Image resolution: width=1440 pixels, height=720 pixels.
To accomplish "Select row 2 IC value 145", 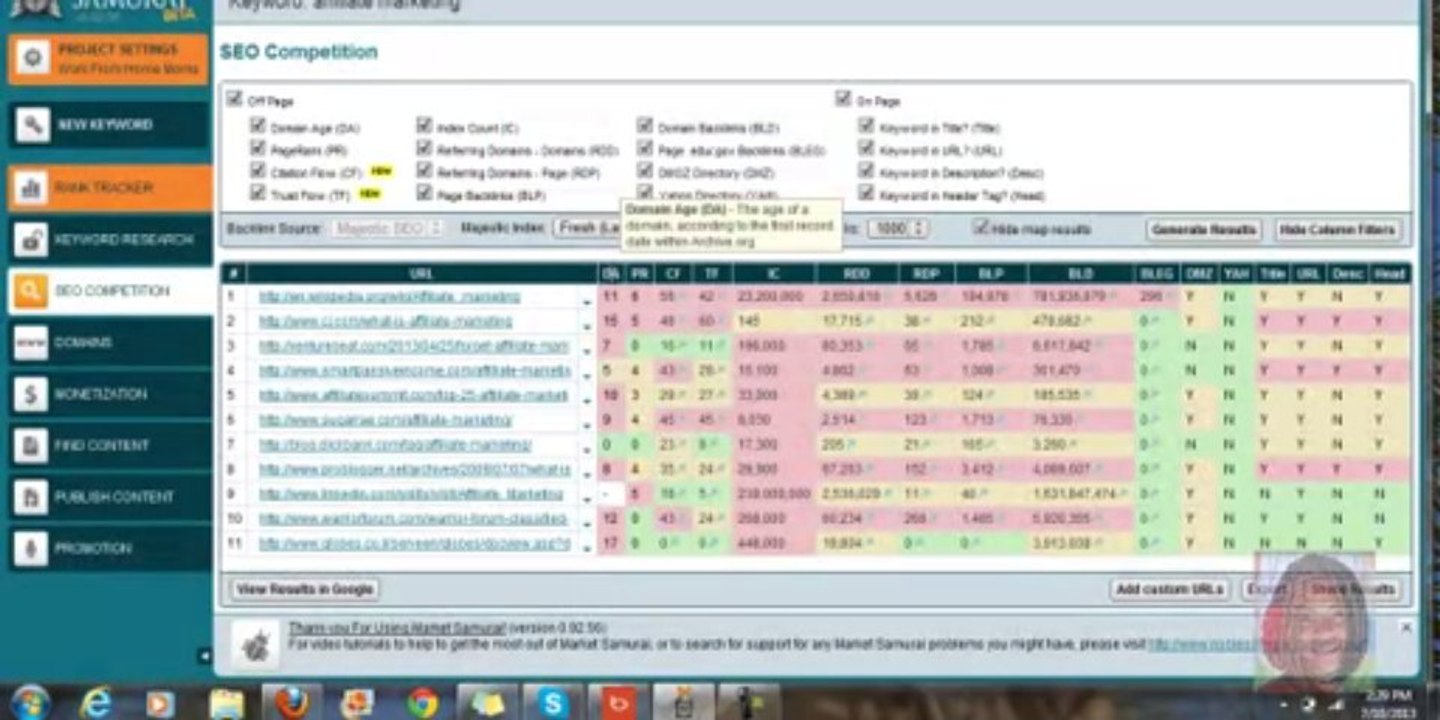I will tap(773, 322).
